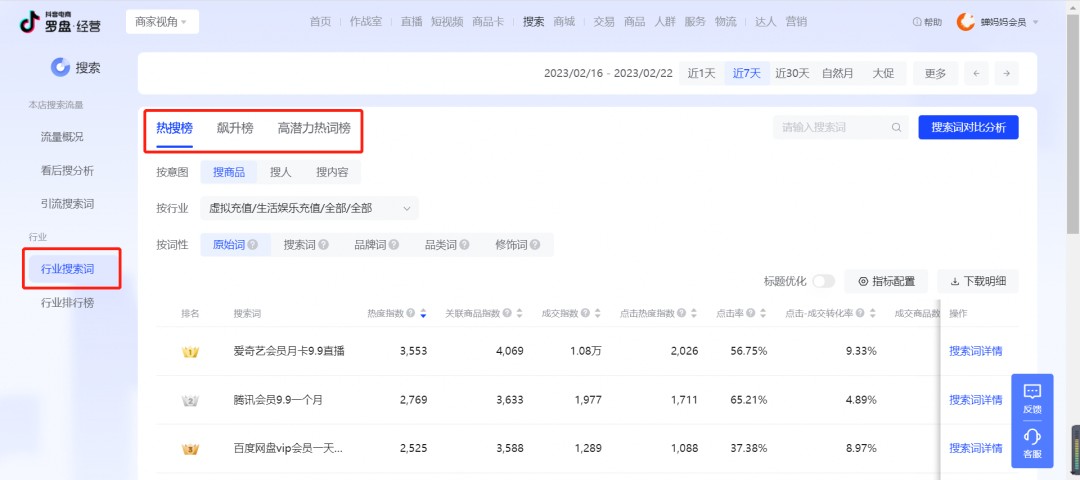Go to next date range arrow

click(x=1006, y=74)
